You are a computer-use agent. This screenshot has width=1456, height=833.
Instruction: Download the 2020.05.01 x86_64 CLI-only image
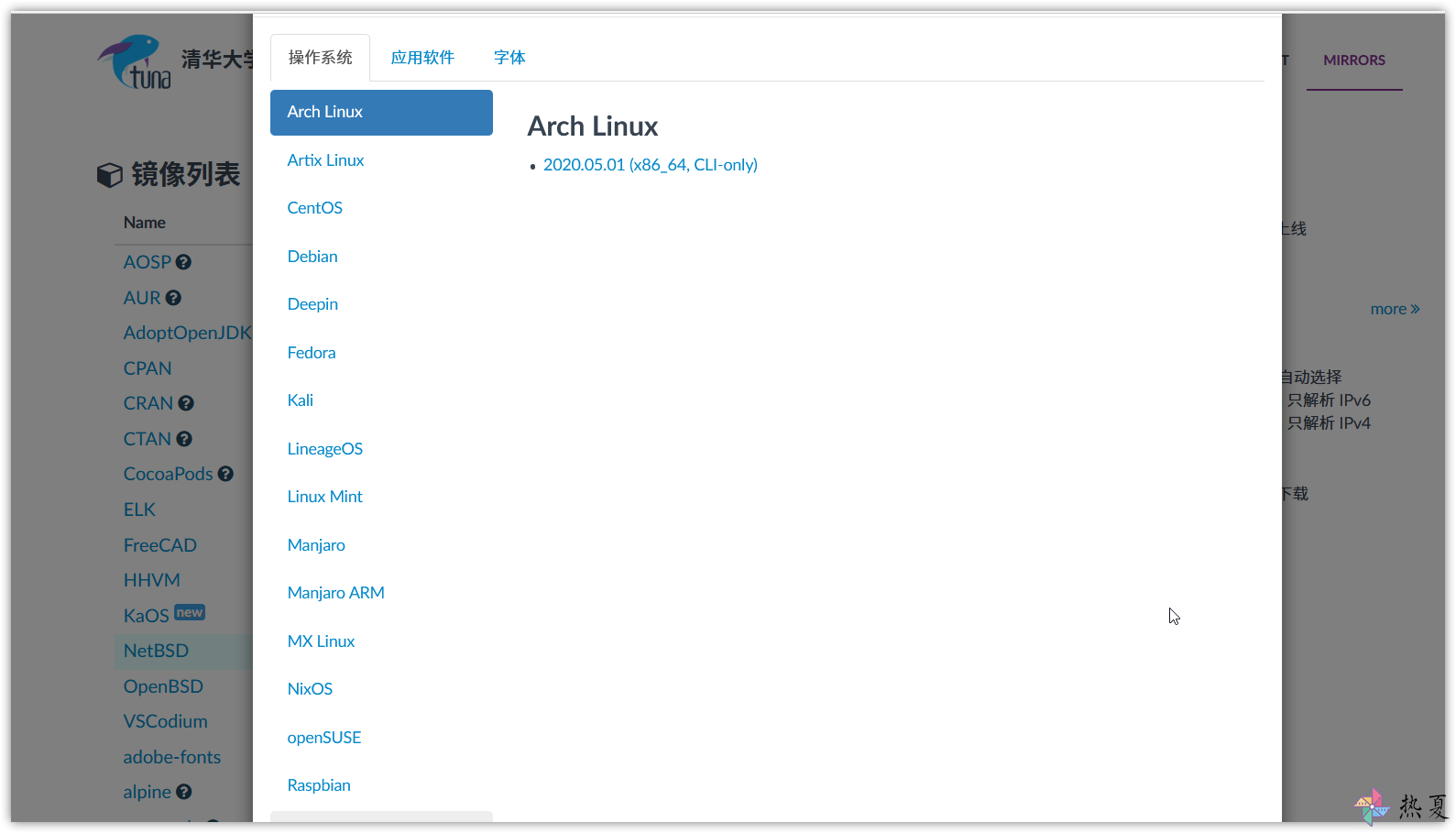651,165
